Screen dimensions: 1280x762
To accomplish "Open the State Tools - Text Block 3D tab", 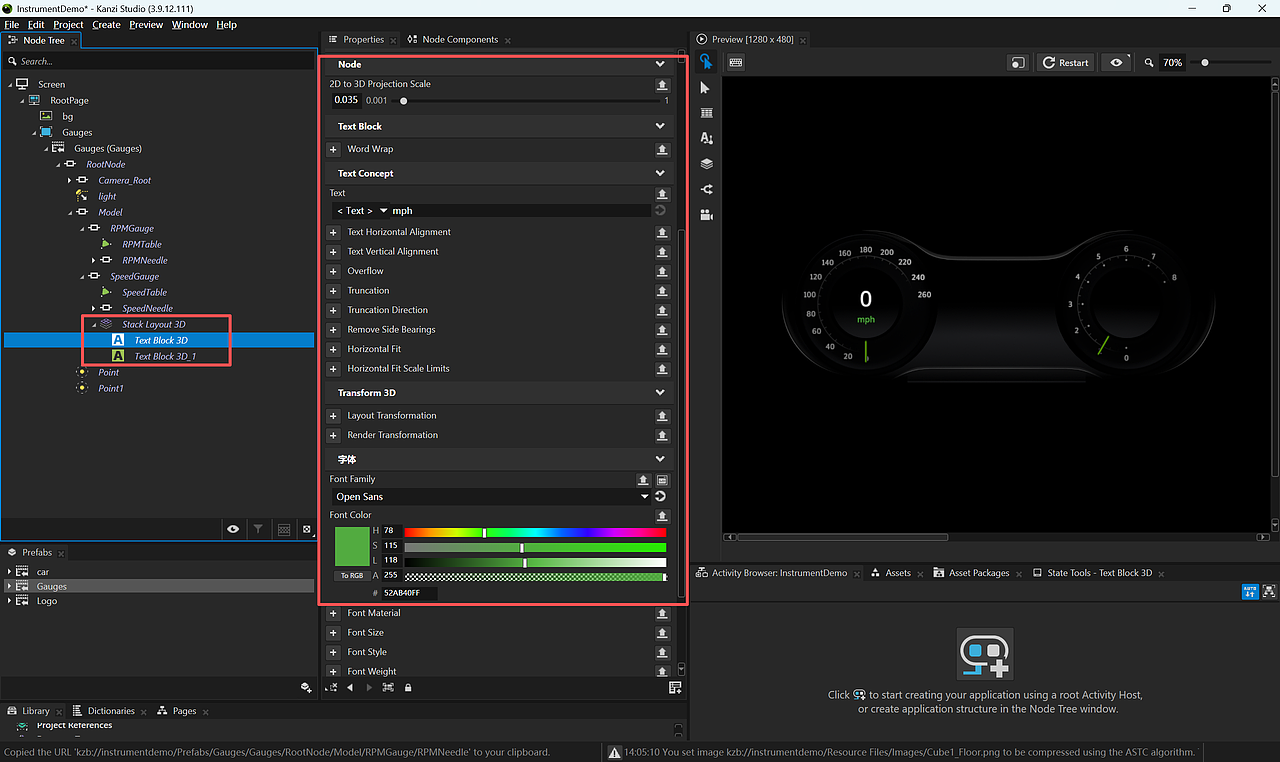I will (x=1099, y=573).
